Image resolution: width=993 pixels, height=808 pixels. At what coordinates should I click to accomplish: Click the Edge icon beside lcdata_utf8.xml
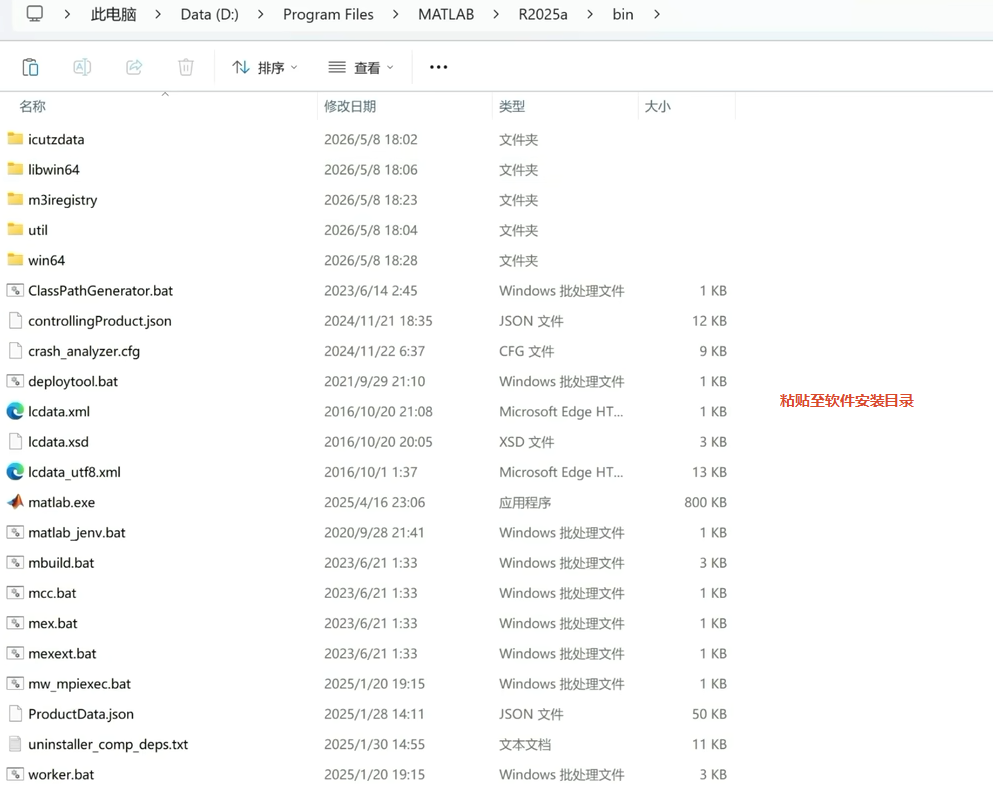click(x=15, y=472)
